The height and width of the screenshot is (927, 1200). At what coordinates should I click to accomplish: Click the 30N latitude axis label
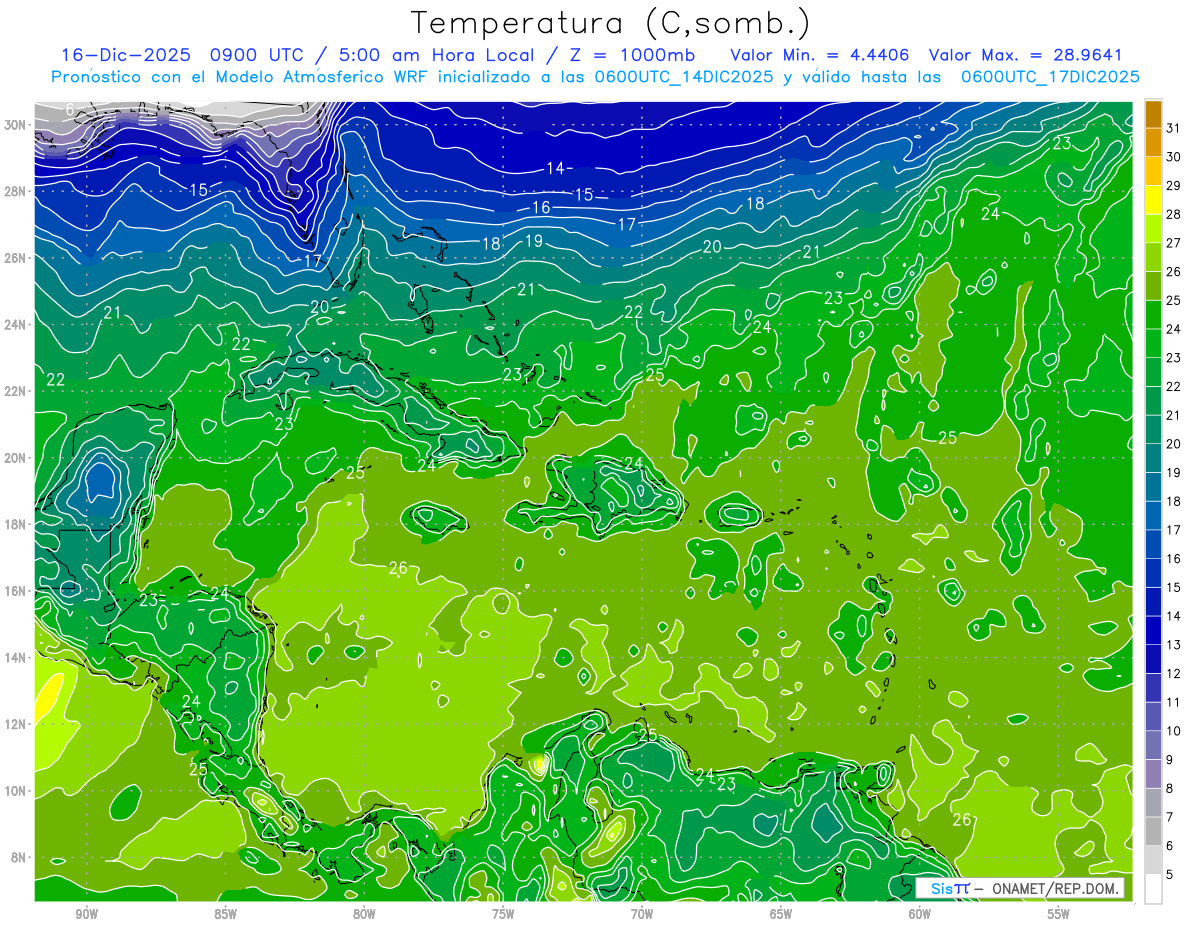tap(17, 125)
